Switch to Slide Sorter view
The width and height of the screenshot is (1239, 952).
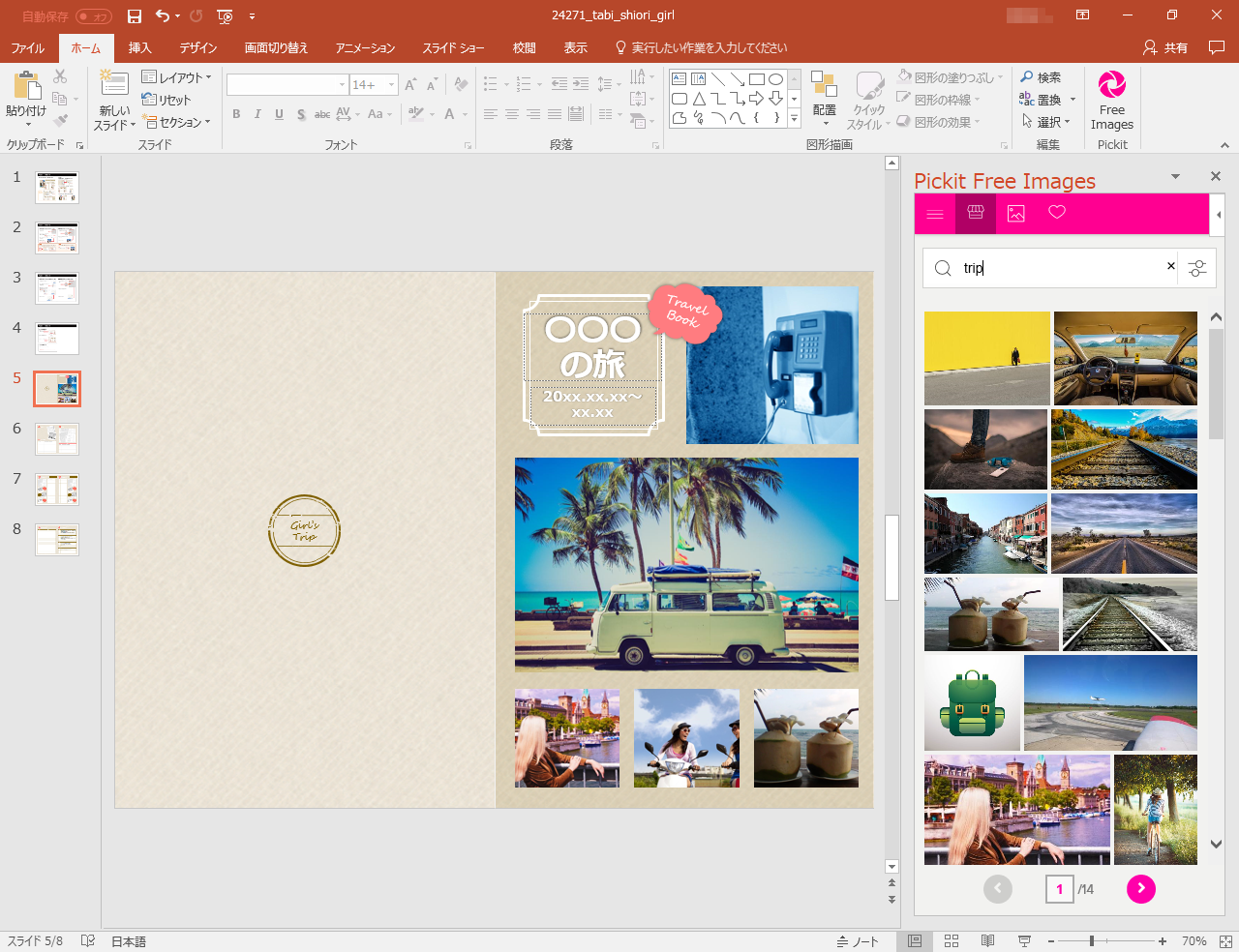(x=952, y=939)
